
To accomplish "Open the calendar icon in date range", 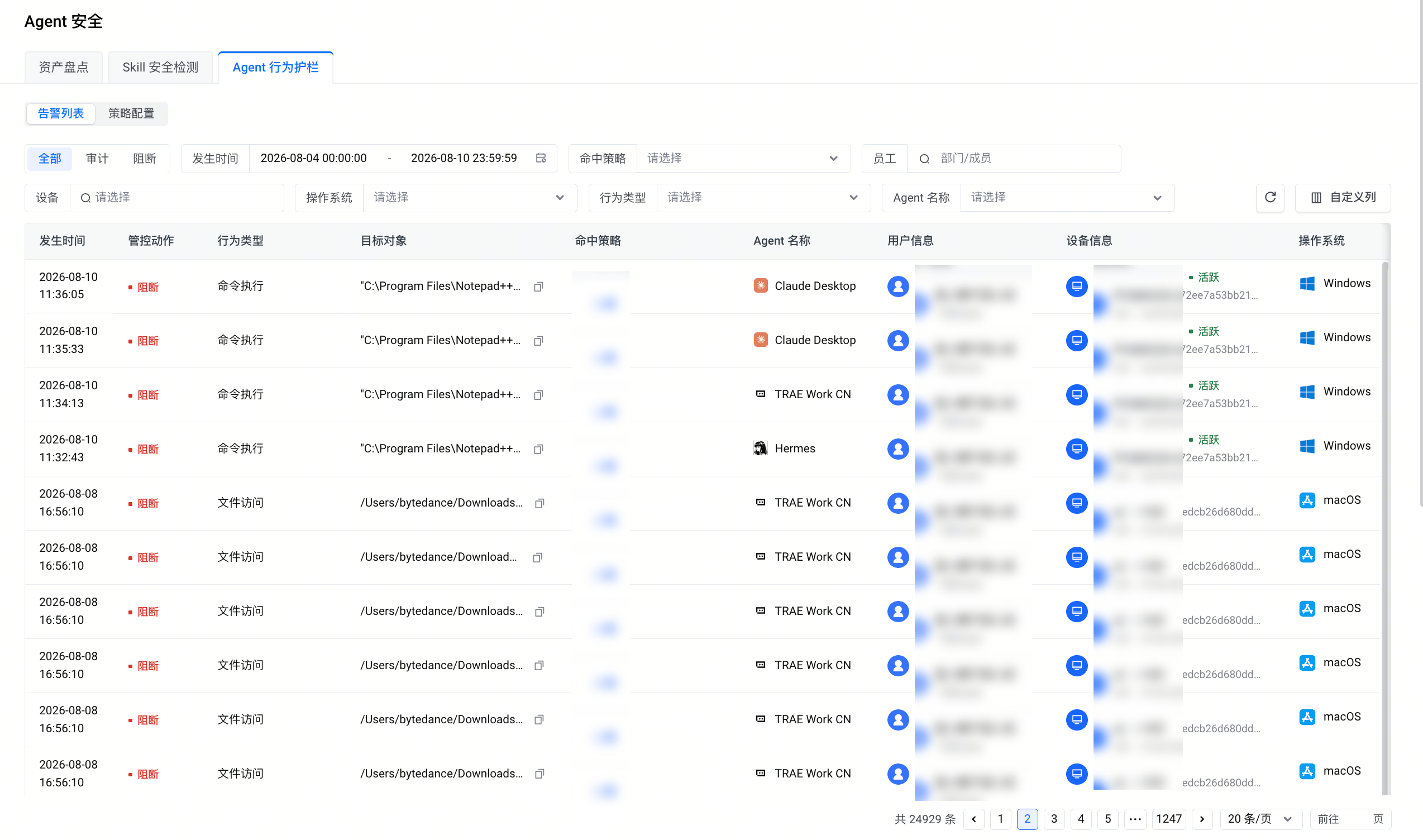I will point(541,158).
